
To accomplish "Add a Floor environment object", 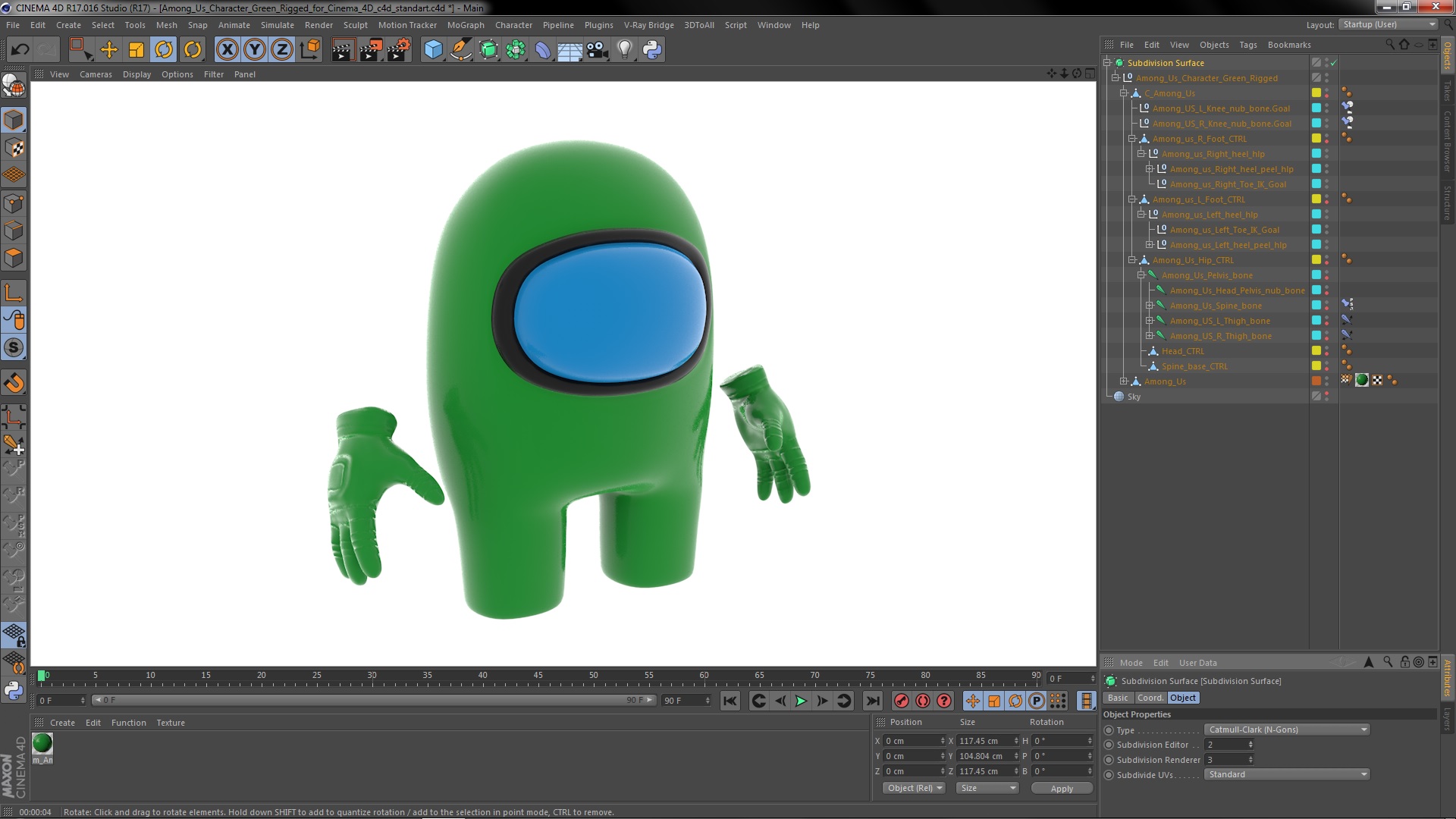I will [570, 50].
